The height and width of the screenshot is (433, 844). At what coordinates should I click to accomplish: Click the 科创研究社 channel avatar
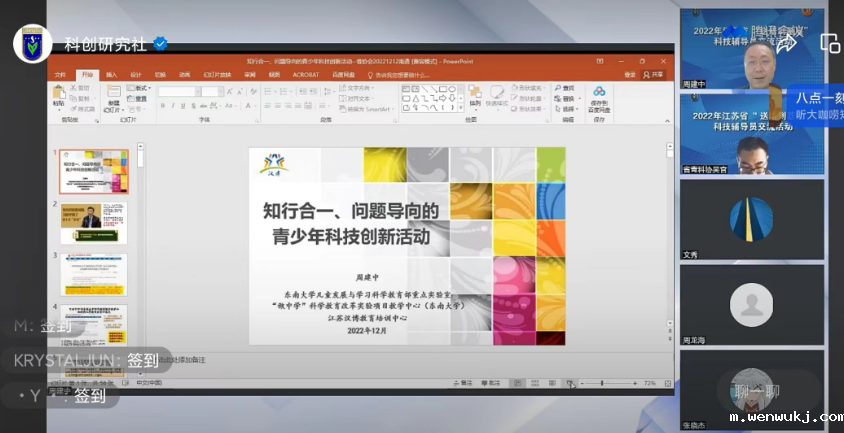(32, 43)
